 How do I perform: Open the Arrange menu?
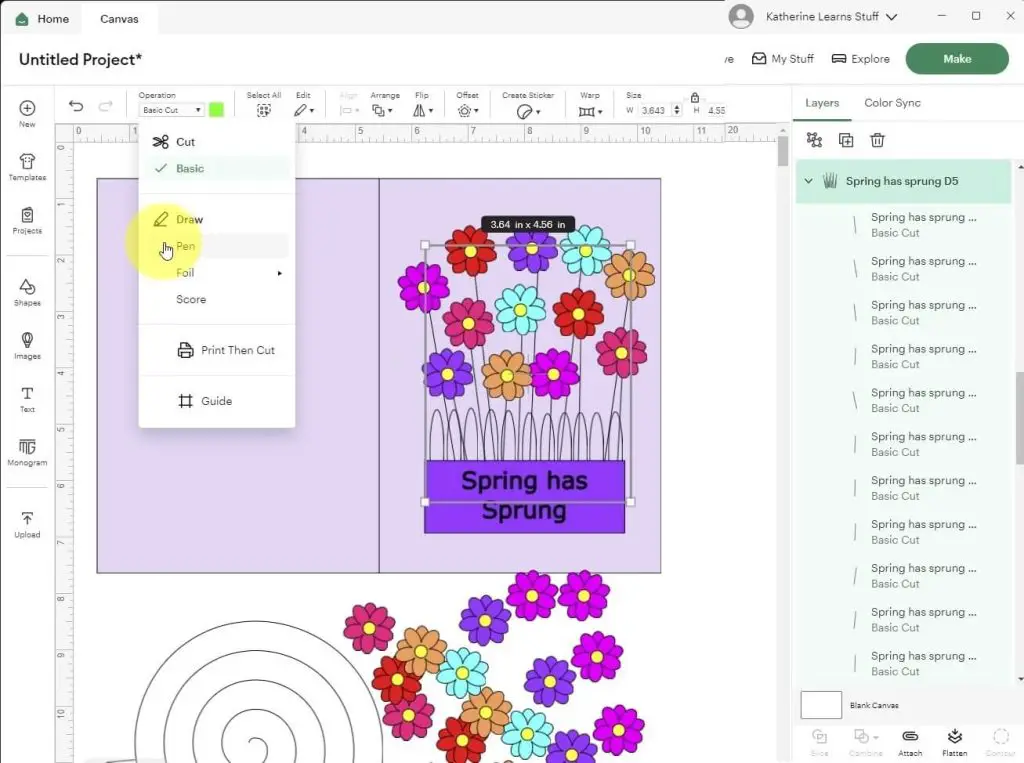tap(382, 110)
